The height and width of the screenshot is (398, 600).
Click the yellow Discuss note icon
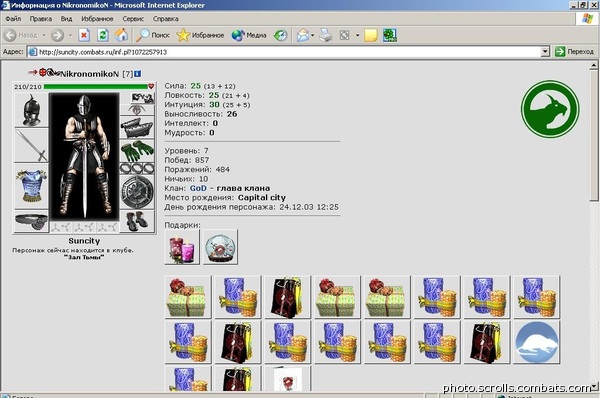pos(370,35)
